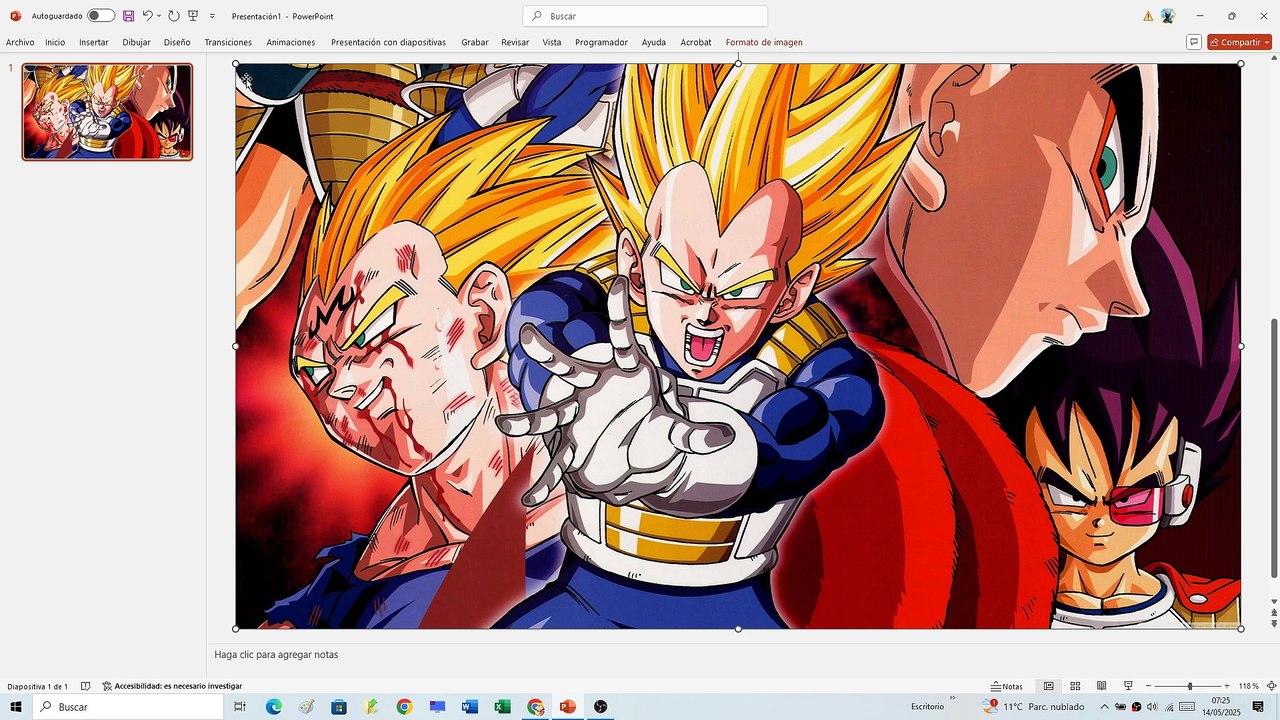Expand the Escritorio toolbar chevron
This screenshot has height=720, width=1280.
click(x=952, y=699)
